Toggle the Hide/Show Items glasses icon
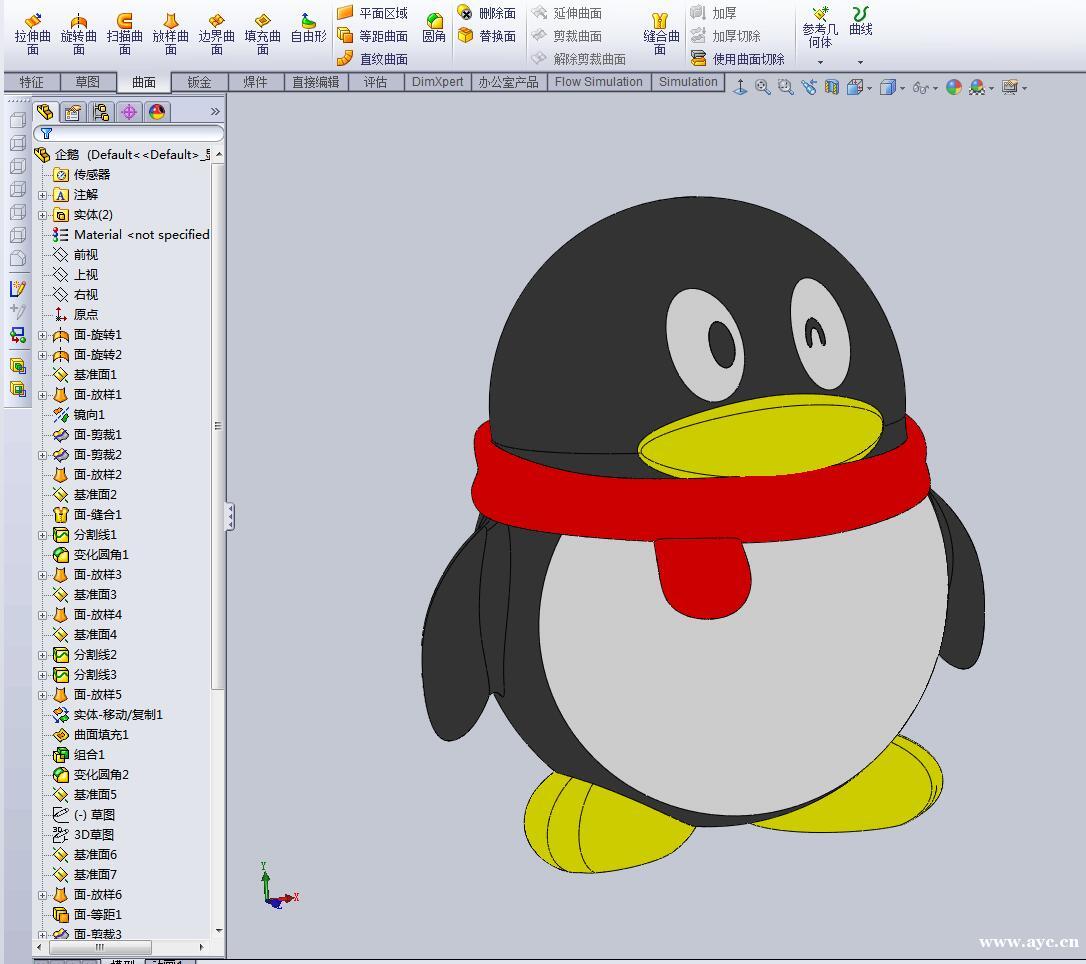 click(920, 88)
